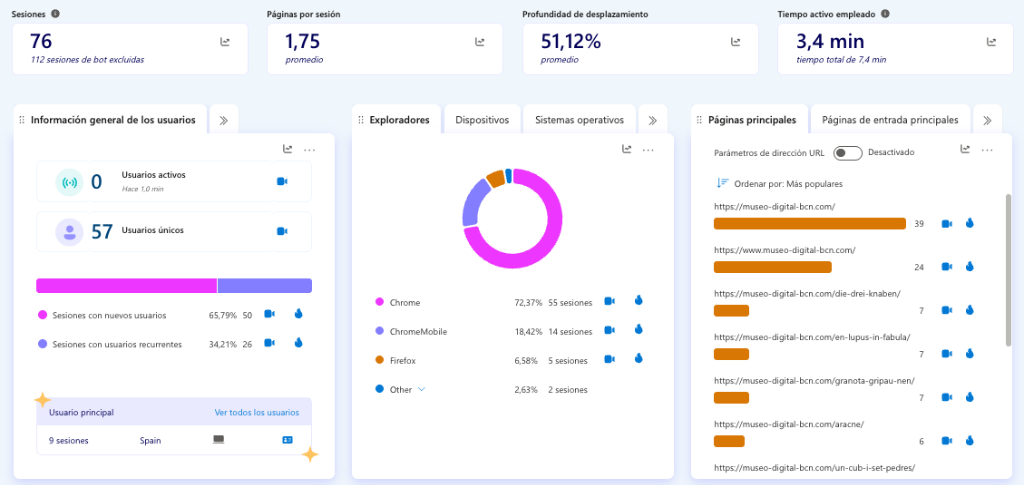Click the pink new users sessions bar
The image size is (1024, 485).
click(x=126, y=286)
